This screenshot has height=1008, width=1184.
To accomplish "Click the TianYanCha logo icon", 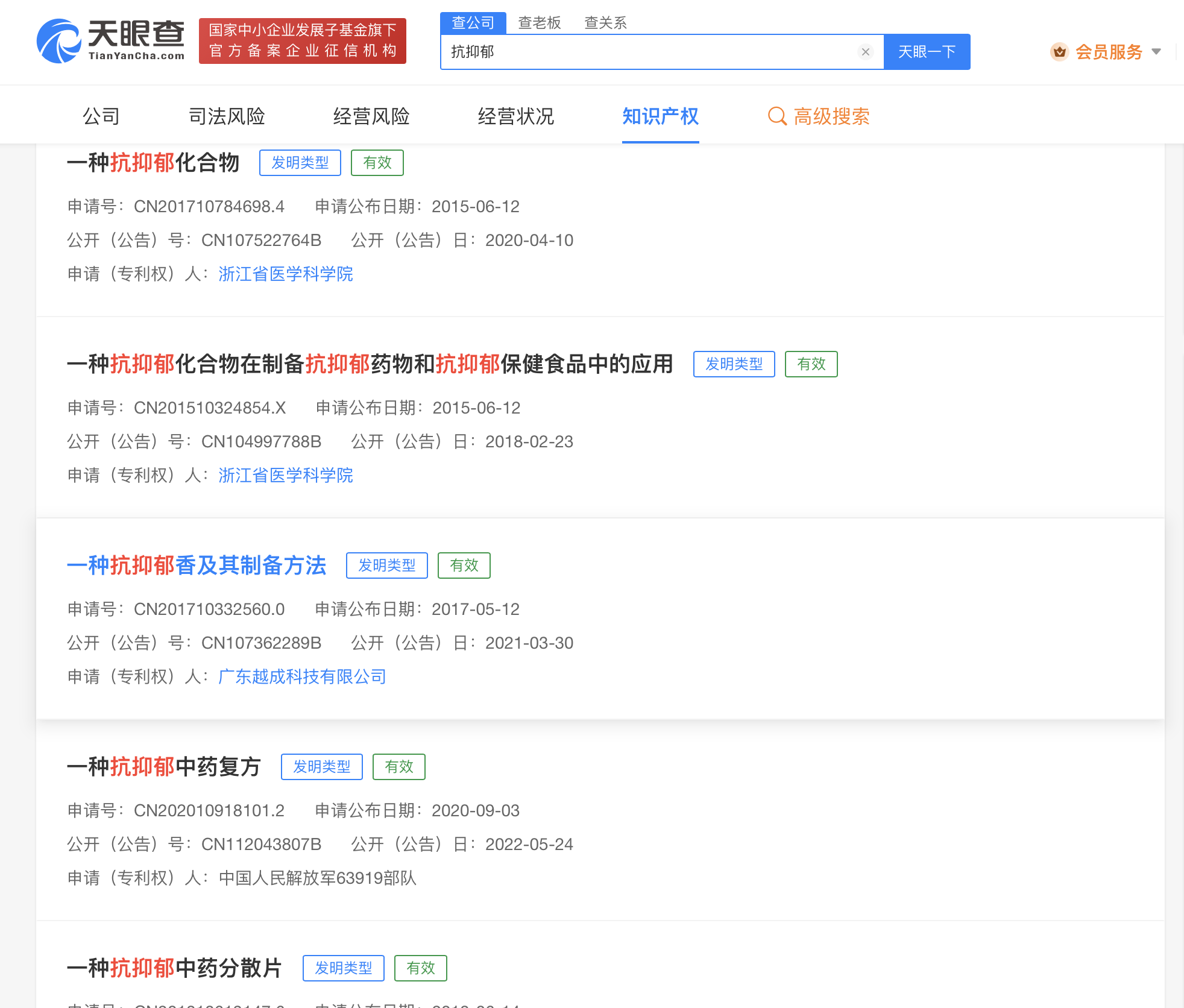I will [x=59, y=41].
